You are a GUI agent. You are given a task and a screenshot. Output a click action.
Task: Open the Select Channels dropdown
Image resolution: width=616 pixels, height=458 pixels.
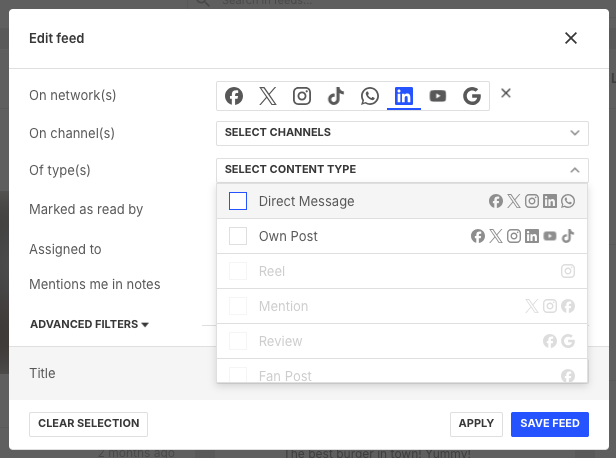coord(402,133)
